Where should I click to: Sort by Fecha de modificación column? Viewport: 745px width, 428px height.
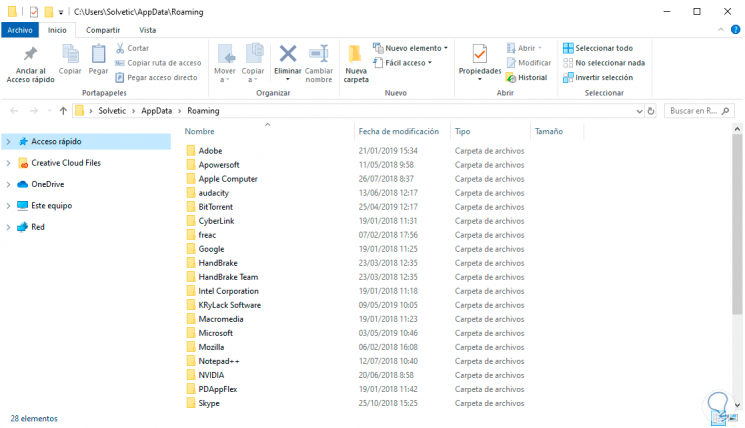[399, 131]
